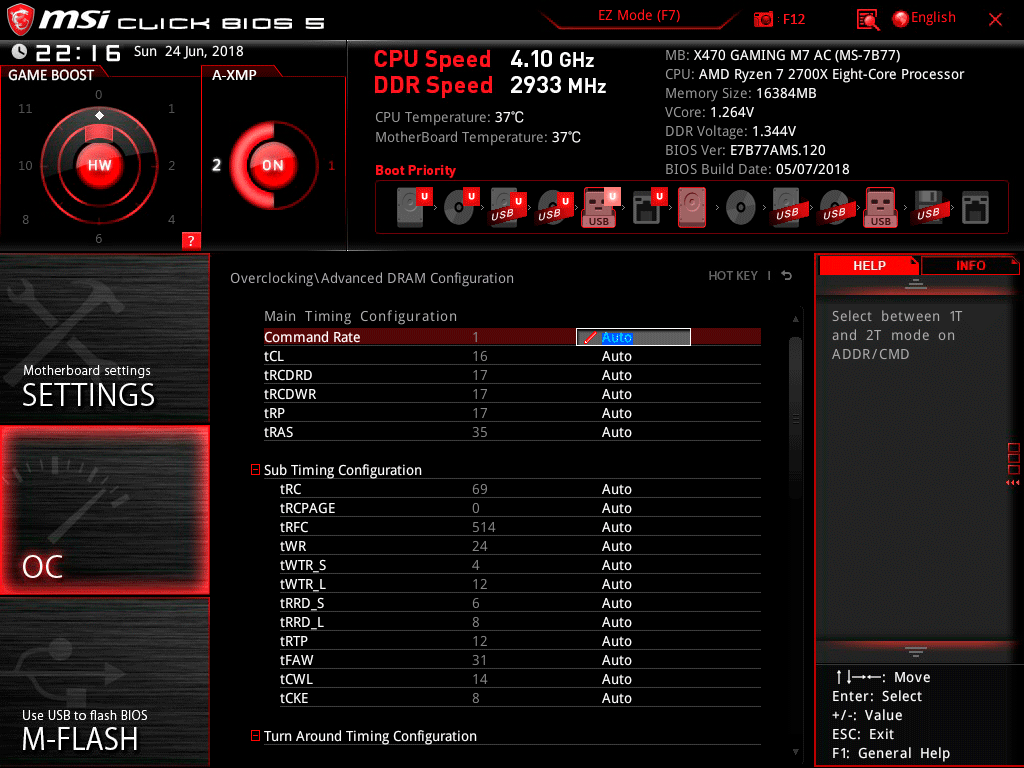Select the highlighted legacy hard disk boot icon
1024x768 pixels.
[x=692, y=207]
